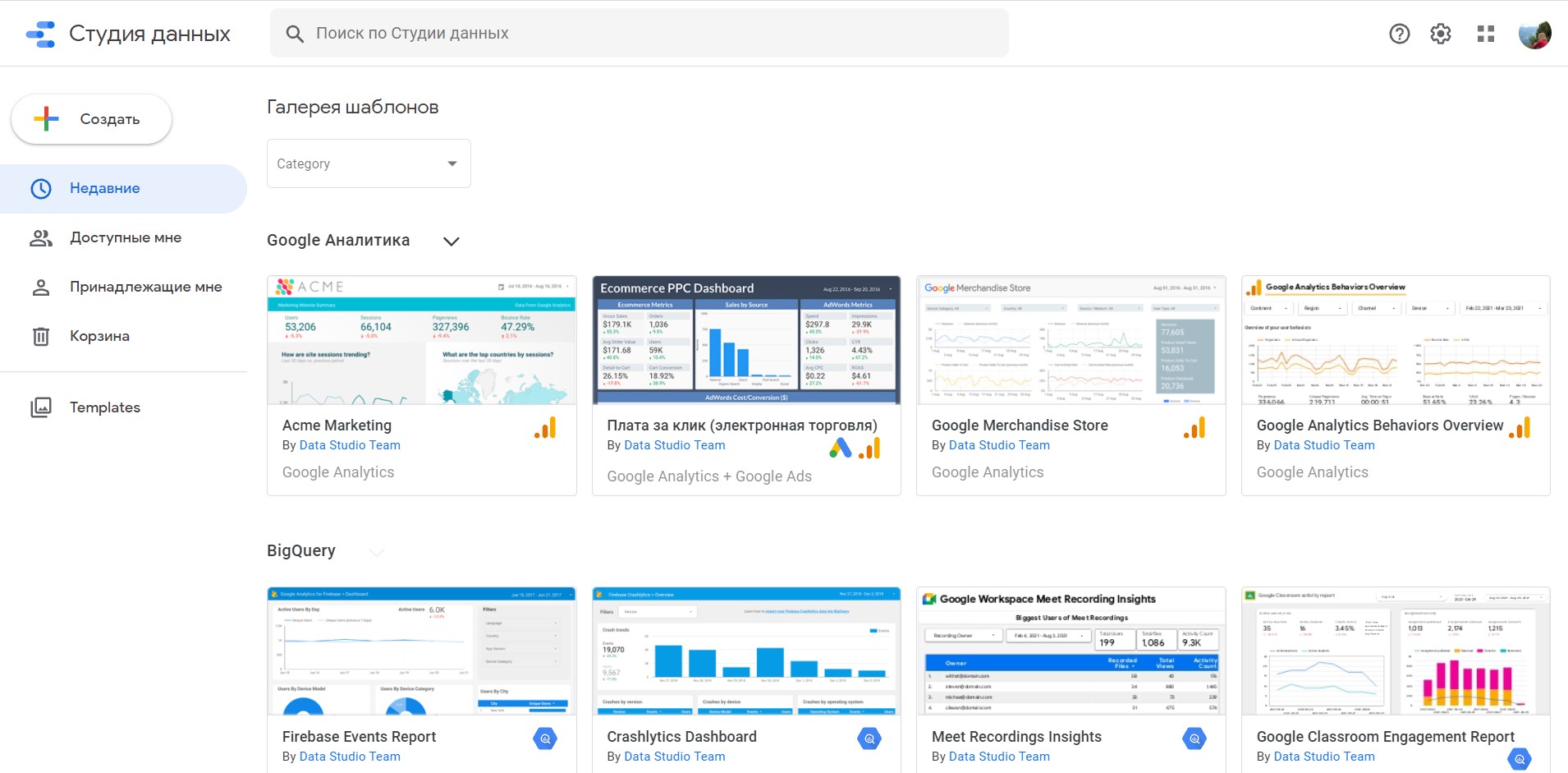Select Принадлежащие мне in the sidebar
Image resolution: width=1568 pixels, height=773 pixels.
123,288
